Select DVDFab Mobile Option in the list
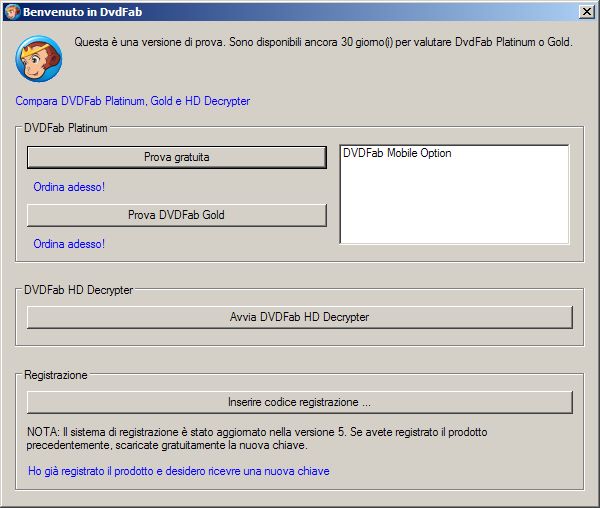The image size is (600, 508). pyautogui.click(x=397, y=154)
